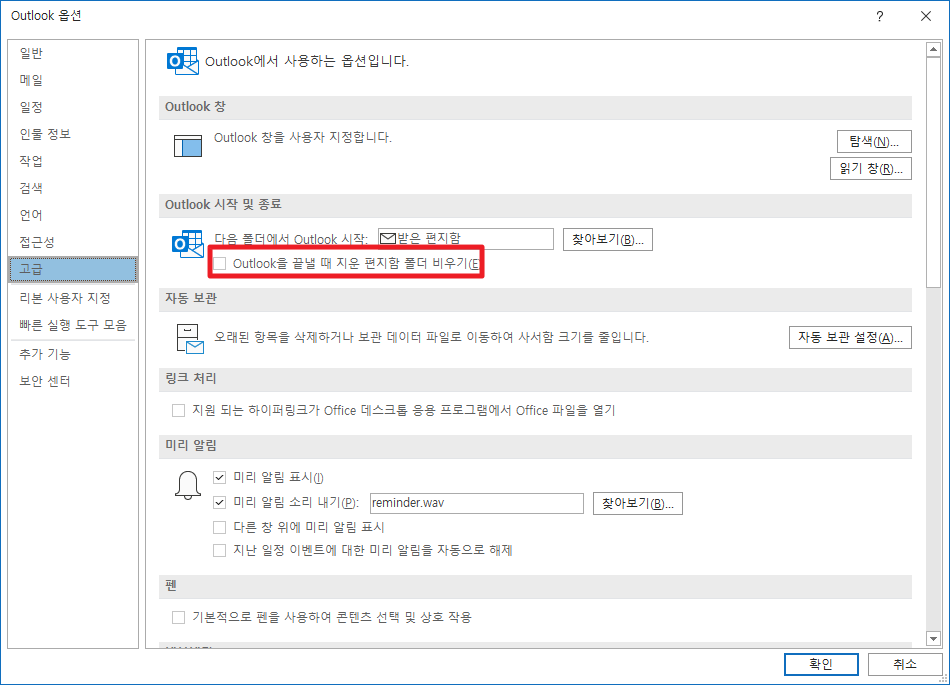Toggle pen default content selection checkbox

point(178,617)
